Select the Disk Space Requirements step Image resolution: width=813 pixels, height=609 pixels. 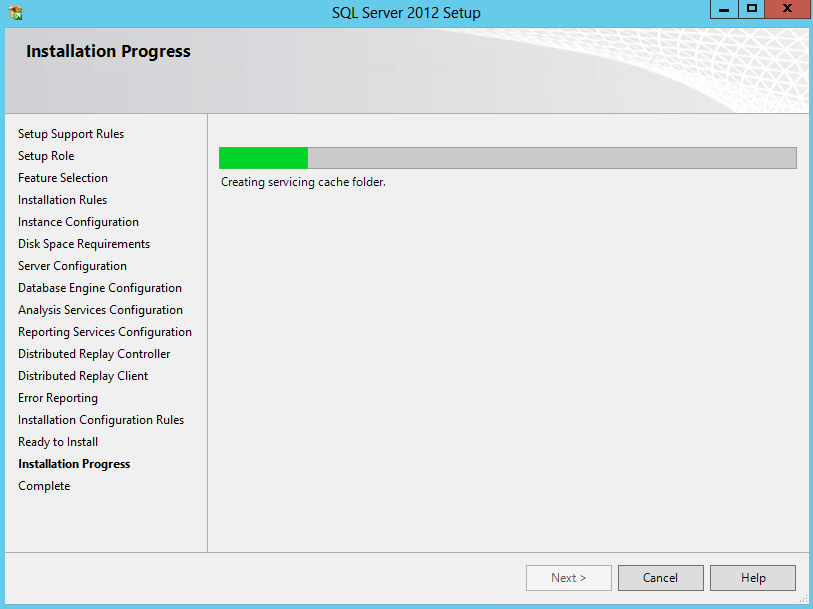84,244
